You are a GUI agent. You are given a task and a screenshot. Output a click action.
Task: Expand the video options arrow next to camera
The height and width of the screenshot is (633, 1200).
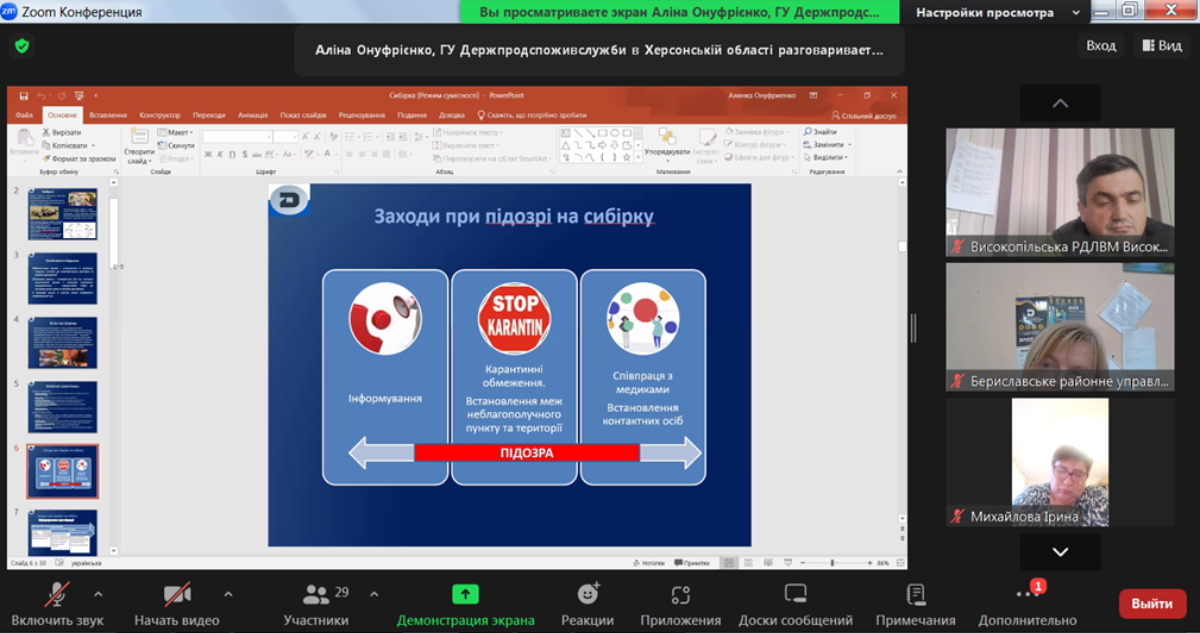pos(226,594)
